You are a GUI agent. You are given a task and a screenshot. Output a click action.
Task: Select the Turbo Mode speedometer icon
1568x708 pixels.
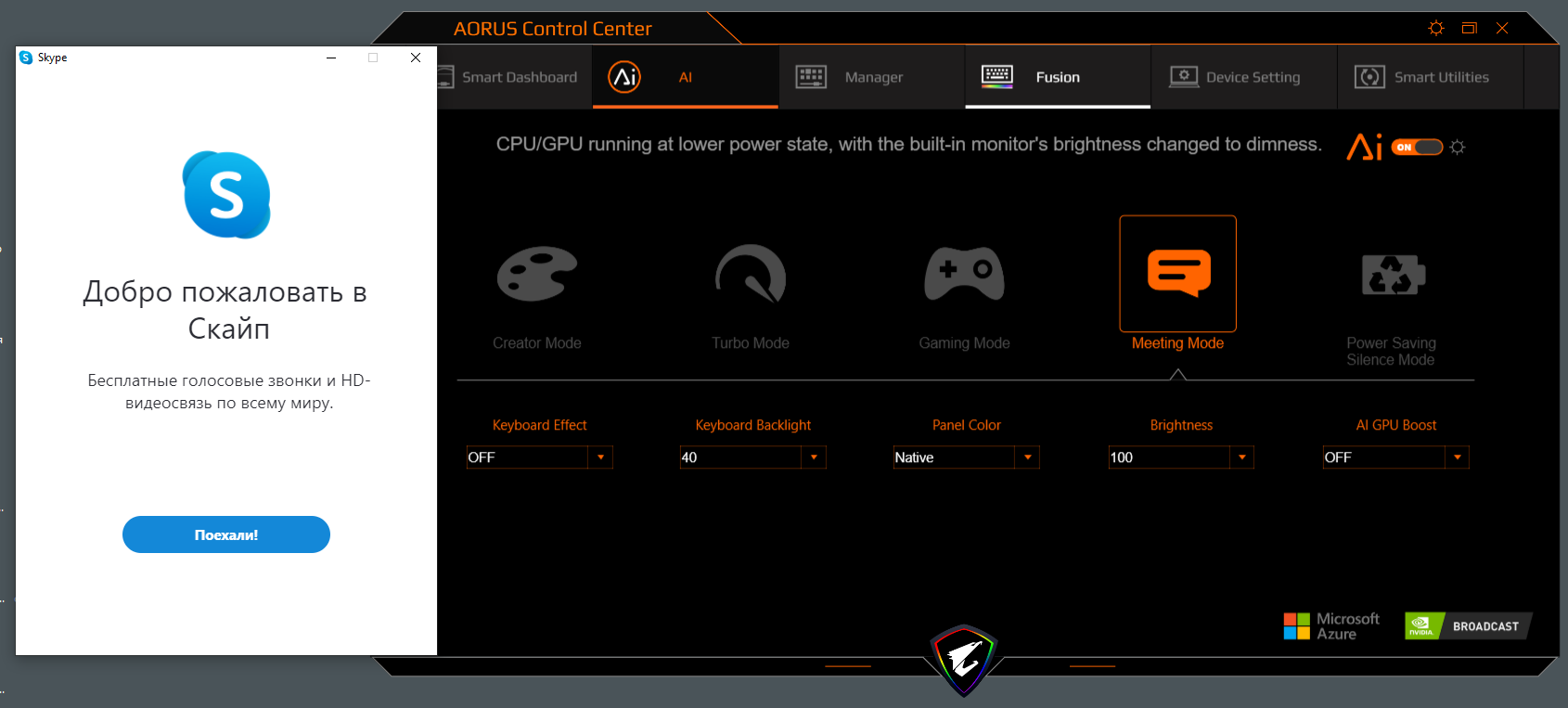point(751,274)
